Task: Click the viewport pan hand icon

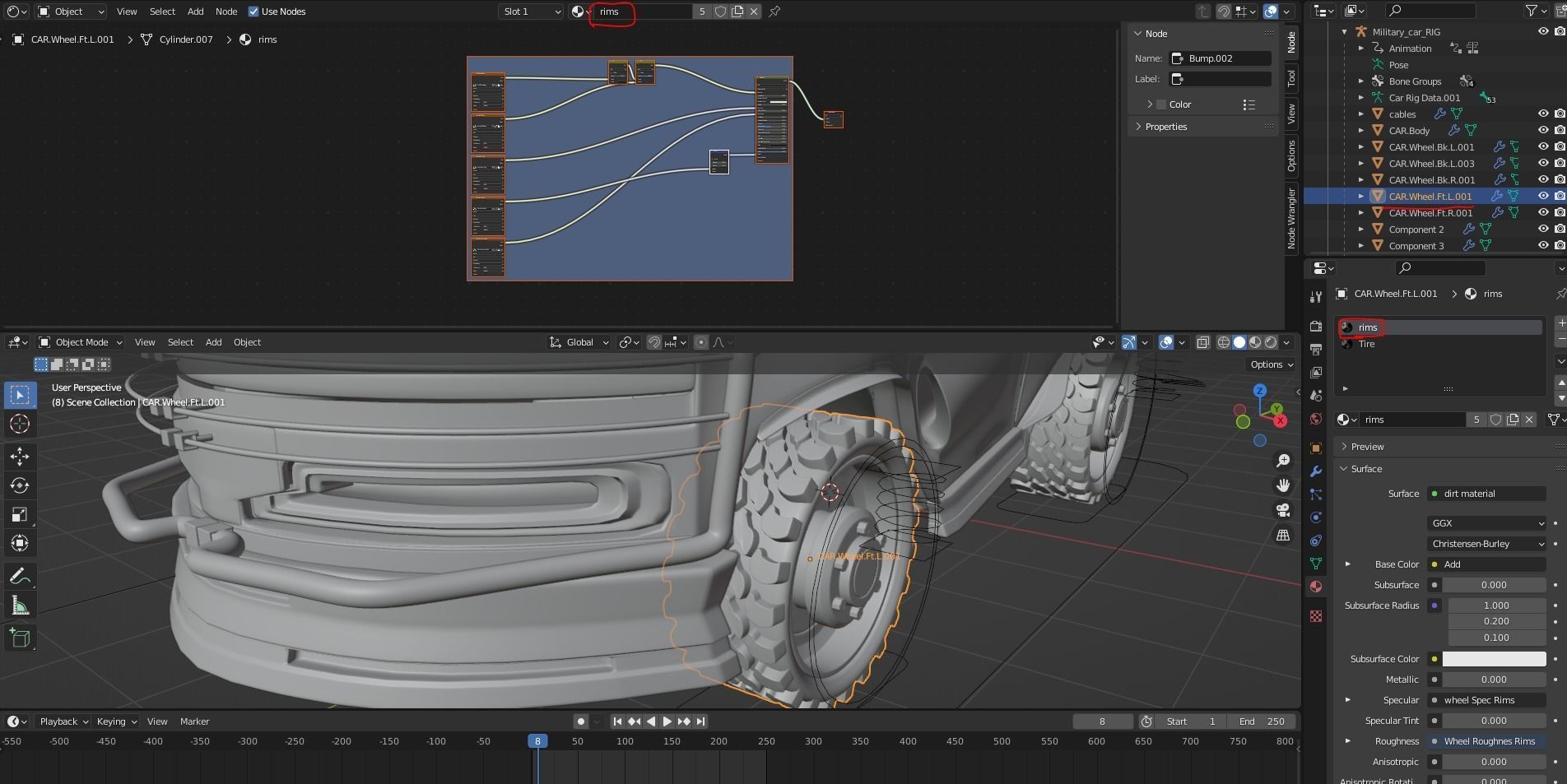Action: [x=1283, y=485]
